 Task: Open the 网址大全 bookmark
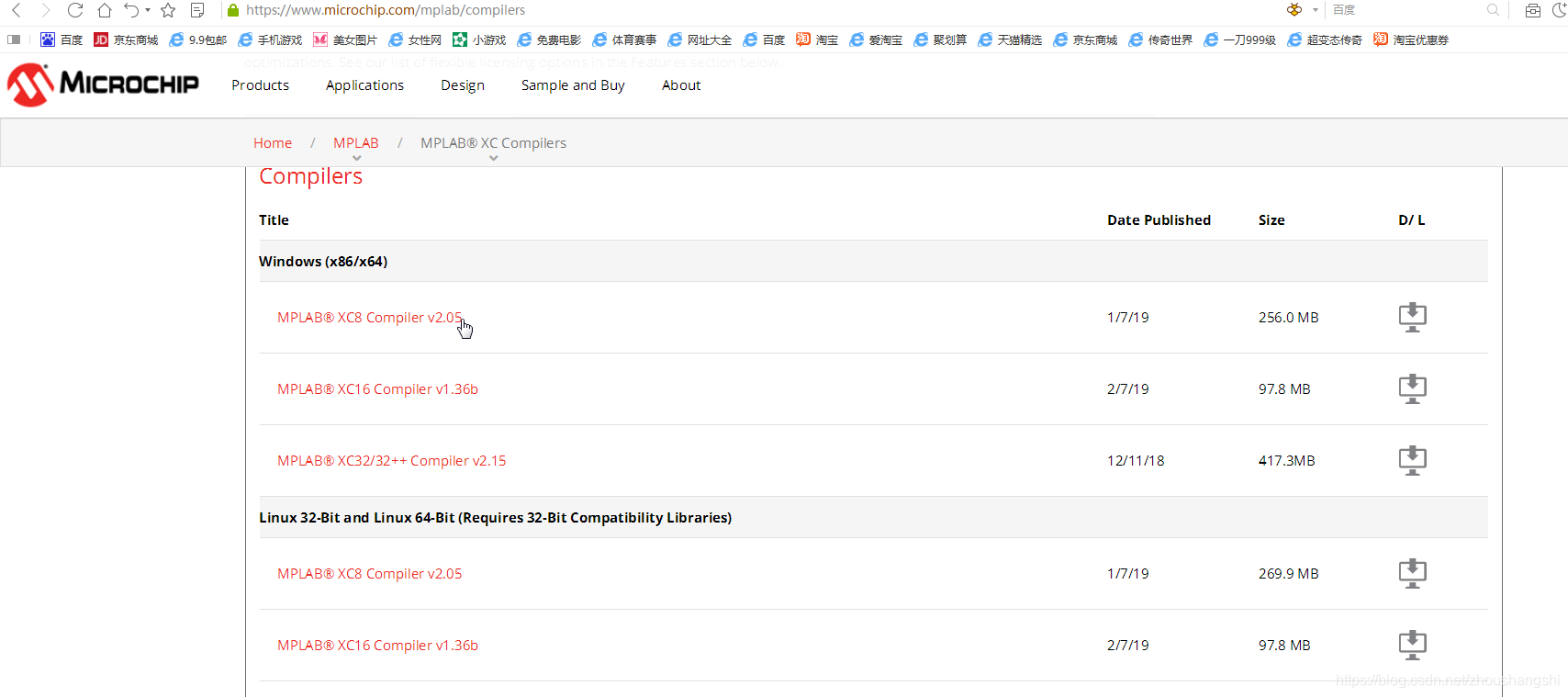(x=700, y=39)
